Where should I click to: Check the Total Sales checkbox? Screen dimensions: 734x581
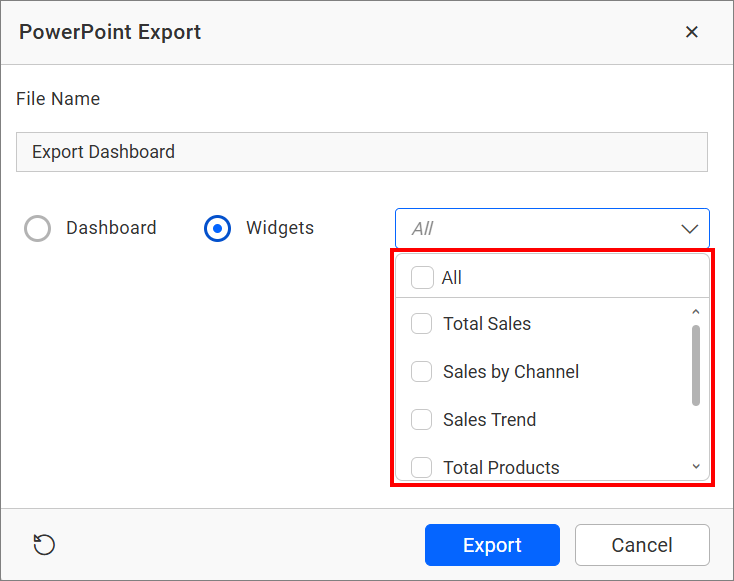tap(421, 324)
